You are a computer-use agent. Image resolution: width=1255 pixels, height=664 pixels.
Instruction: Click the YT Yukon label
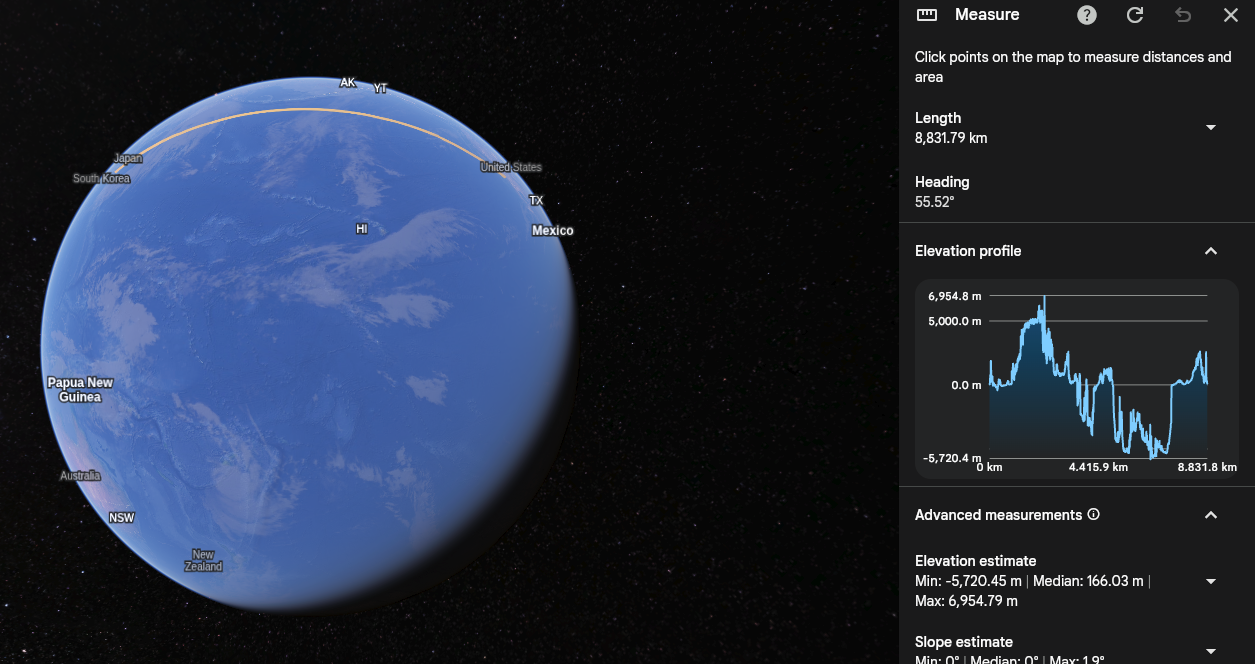pos(380,89)
